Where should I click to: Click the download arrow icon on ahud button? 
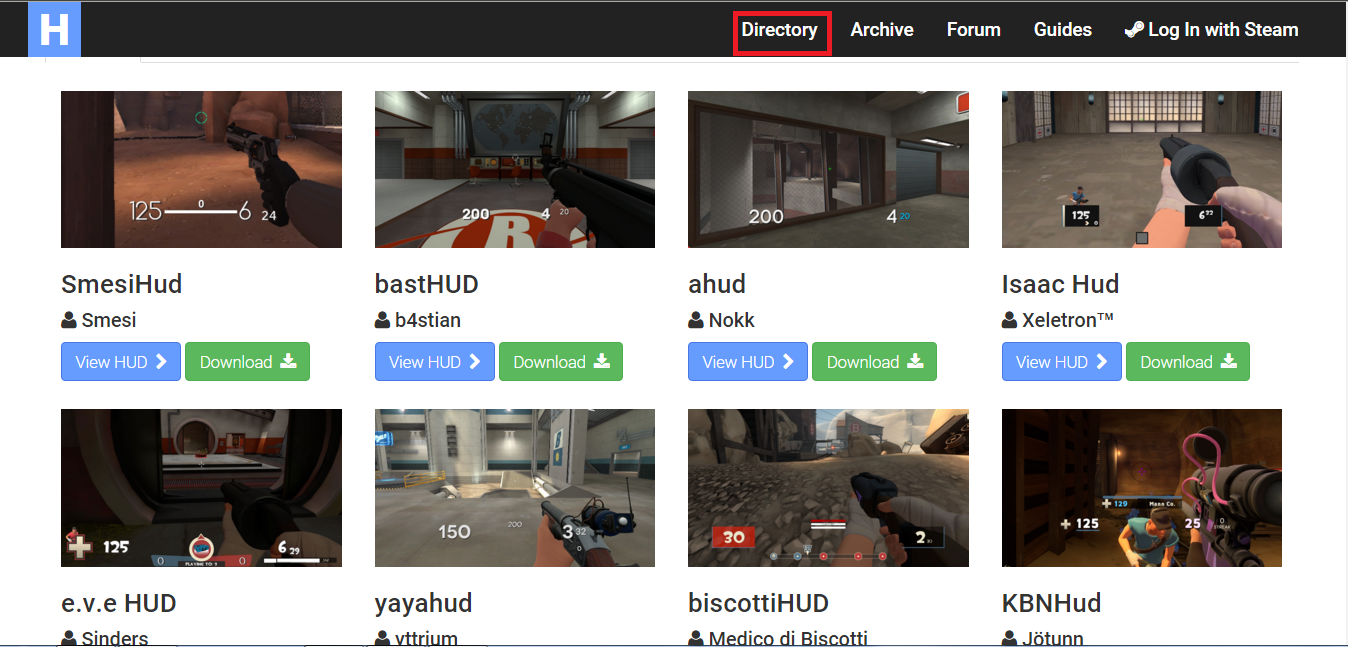click(915, 362)
